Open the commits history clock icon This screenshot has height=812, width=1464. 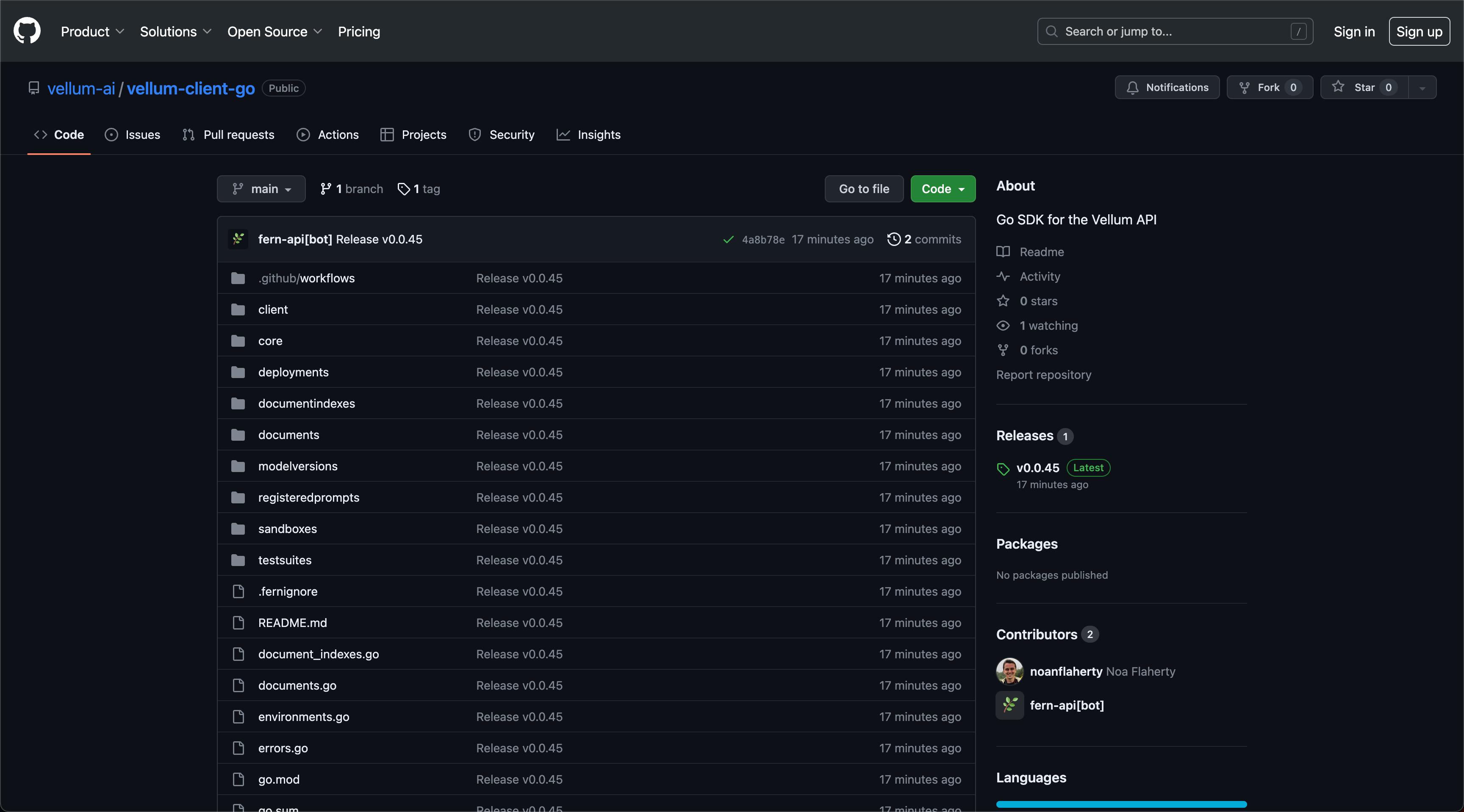pyautogui.click(x=893, y=239)
